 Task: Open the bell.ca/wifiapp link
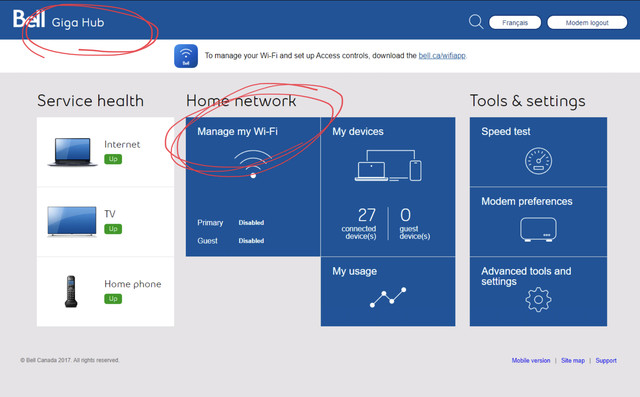pos(442,55)
